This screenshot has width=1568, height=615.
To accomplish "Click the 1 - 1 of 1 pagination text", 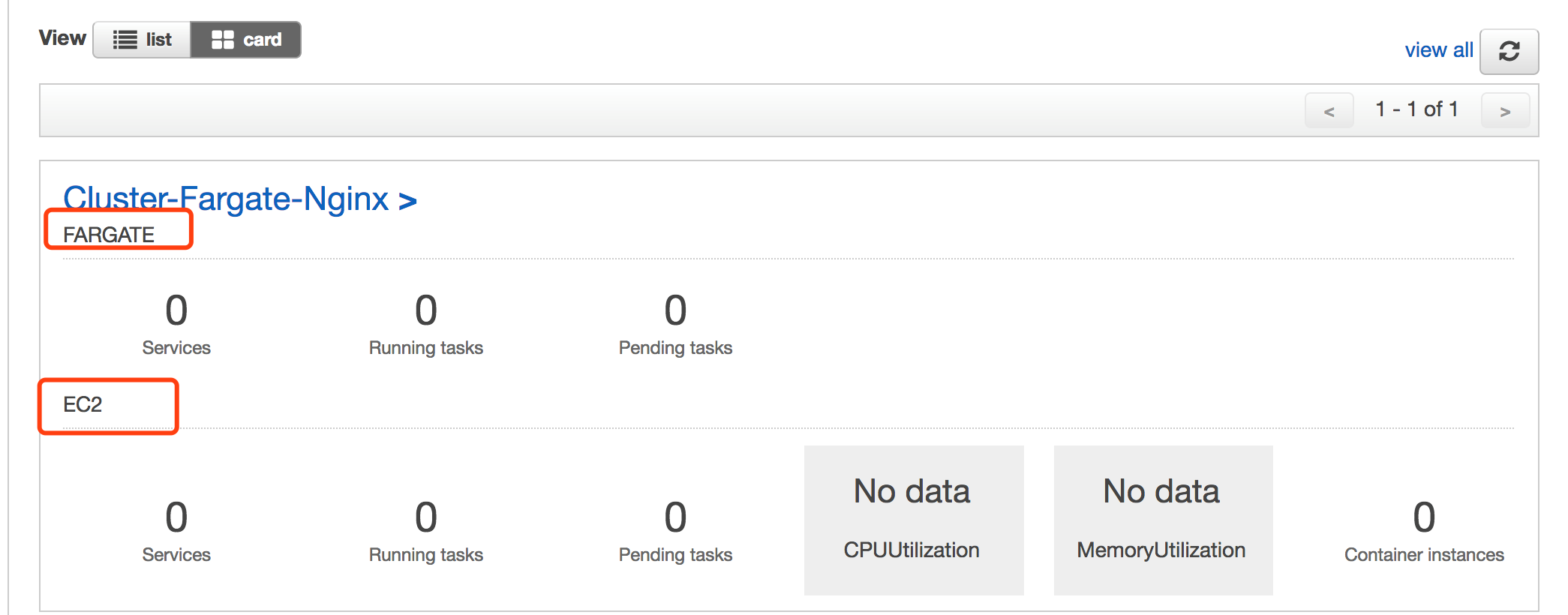I will (1416, 109).
